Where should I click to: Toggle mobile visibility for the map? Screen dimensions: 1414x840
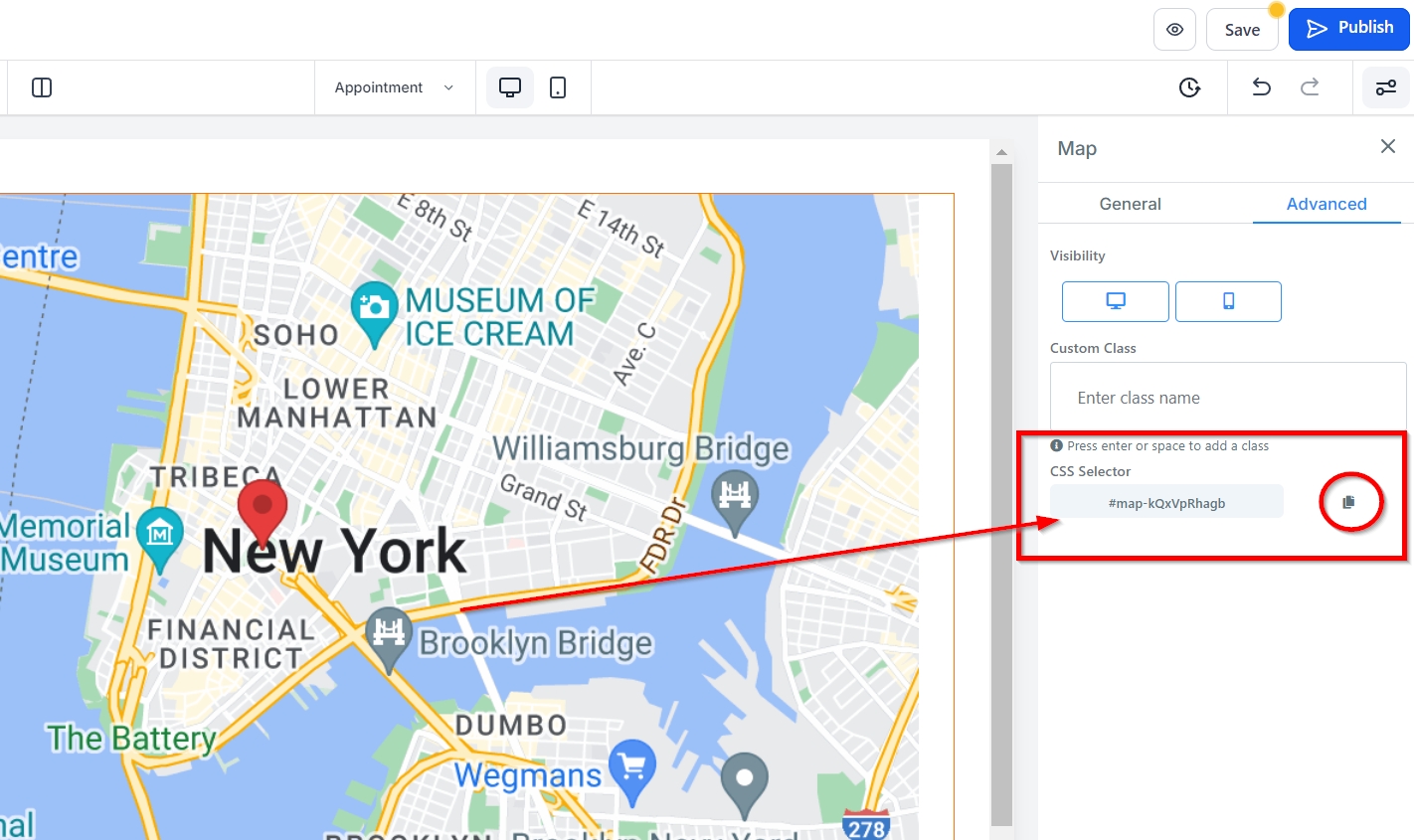click(x=1228, y=301)
